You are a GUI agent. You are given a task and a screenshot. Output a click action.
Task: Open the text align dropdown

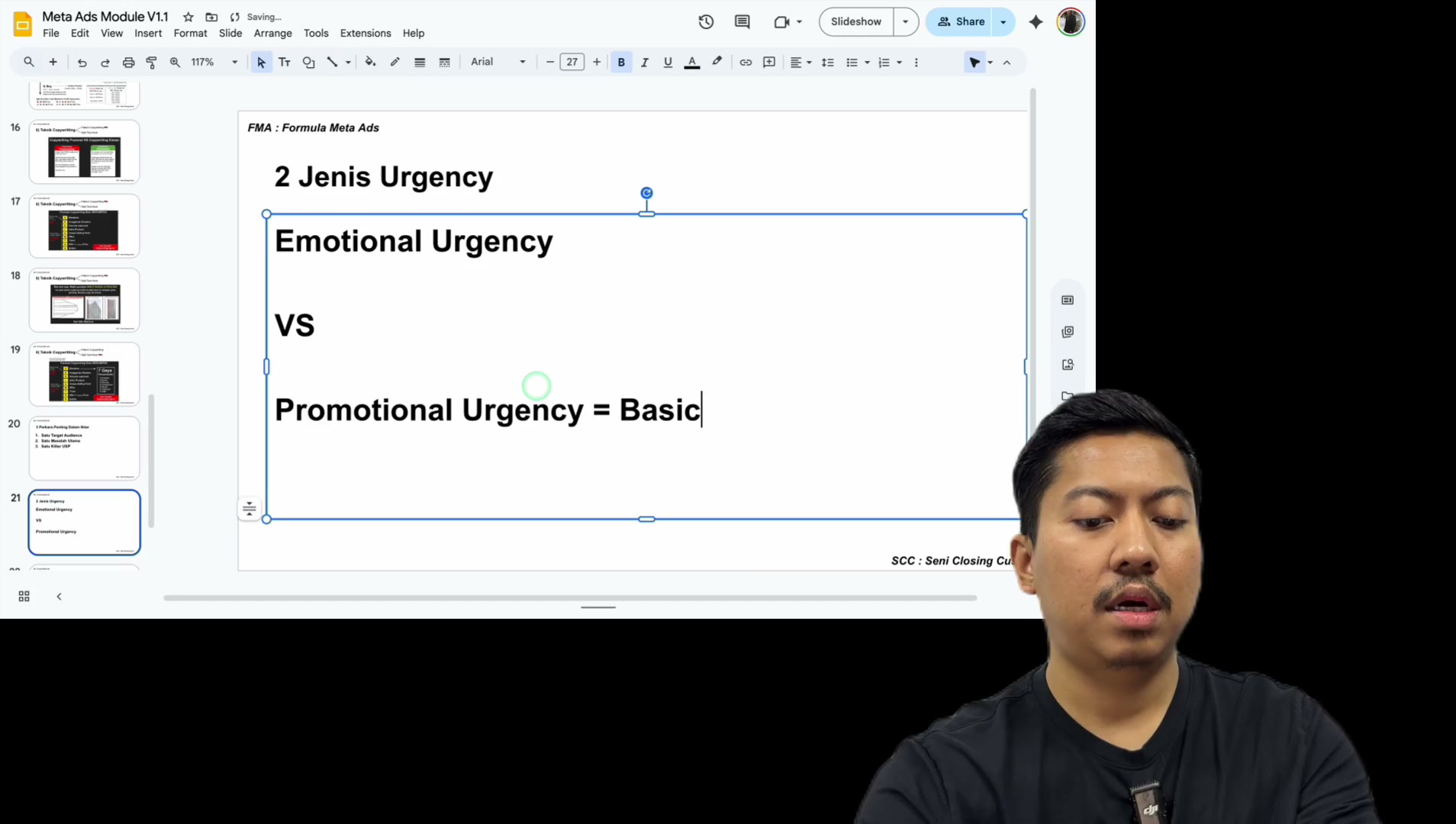800,63
